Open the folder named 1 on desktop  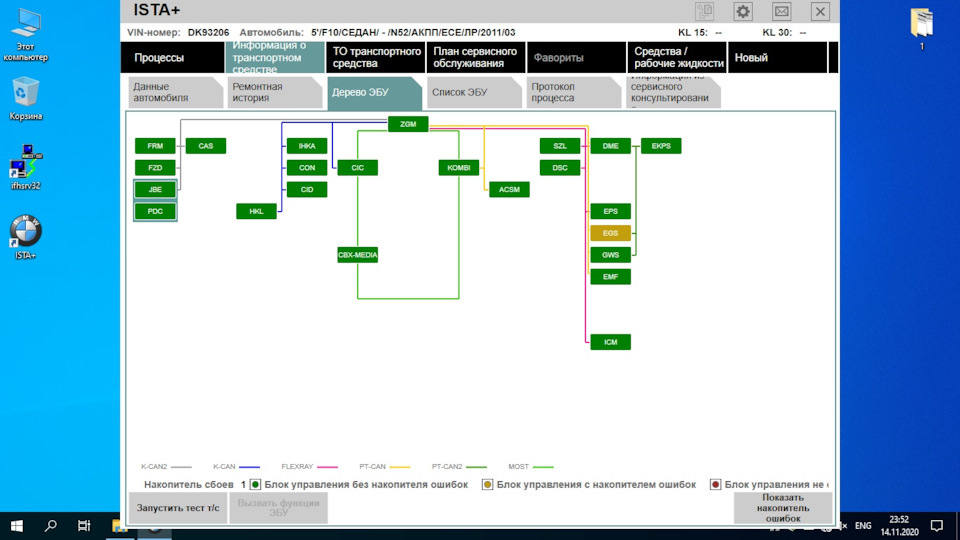point(921,29)
